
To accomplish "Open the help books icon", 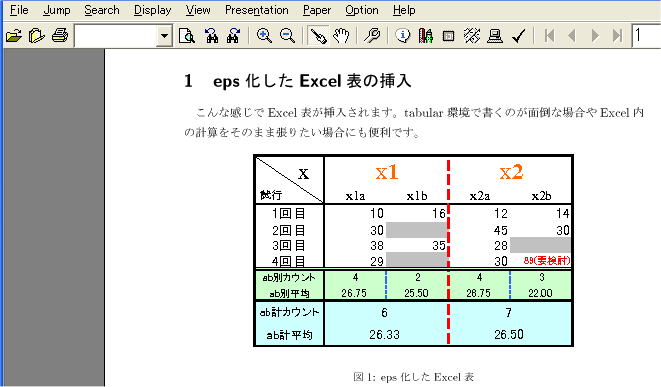I will [x=426, y=35].
